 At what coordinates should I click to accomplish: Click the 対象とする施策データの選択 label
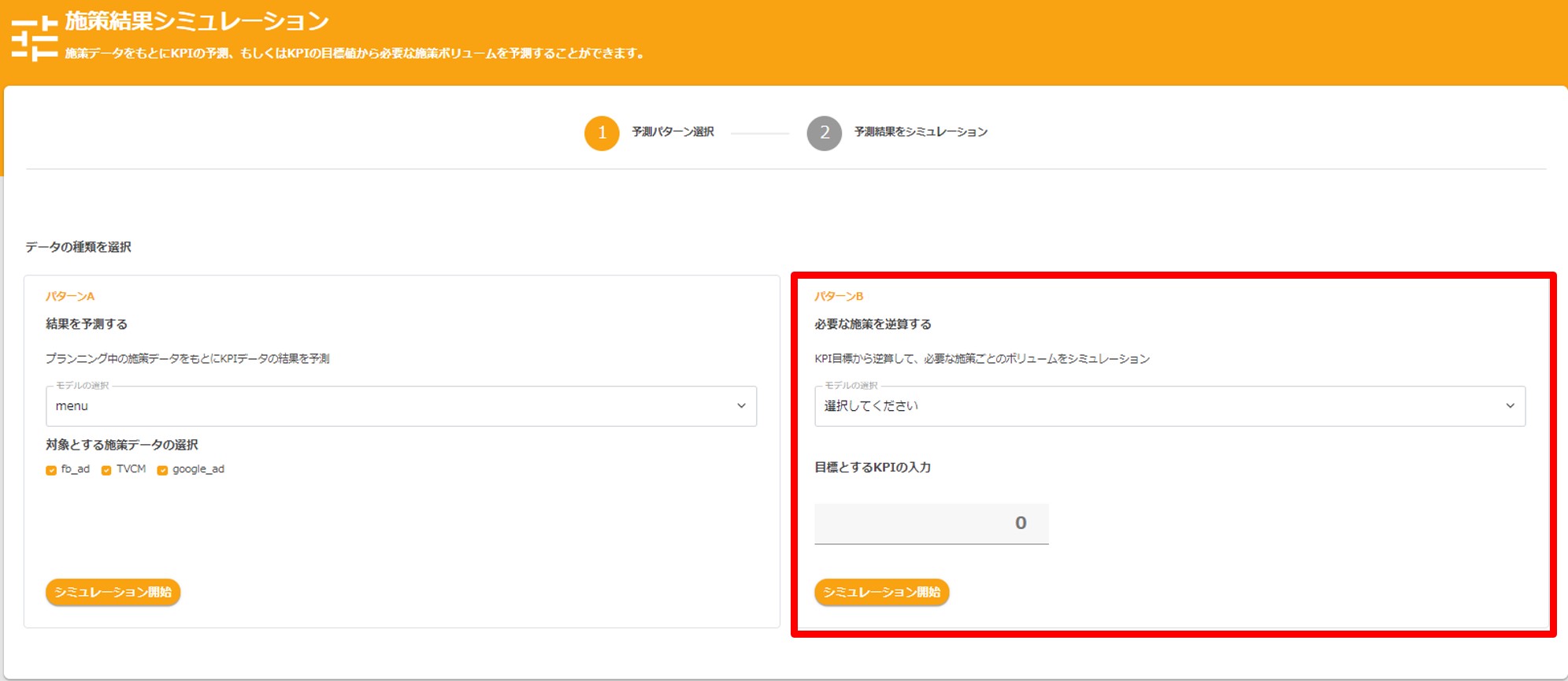pos(122,445)
